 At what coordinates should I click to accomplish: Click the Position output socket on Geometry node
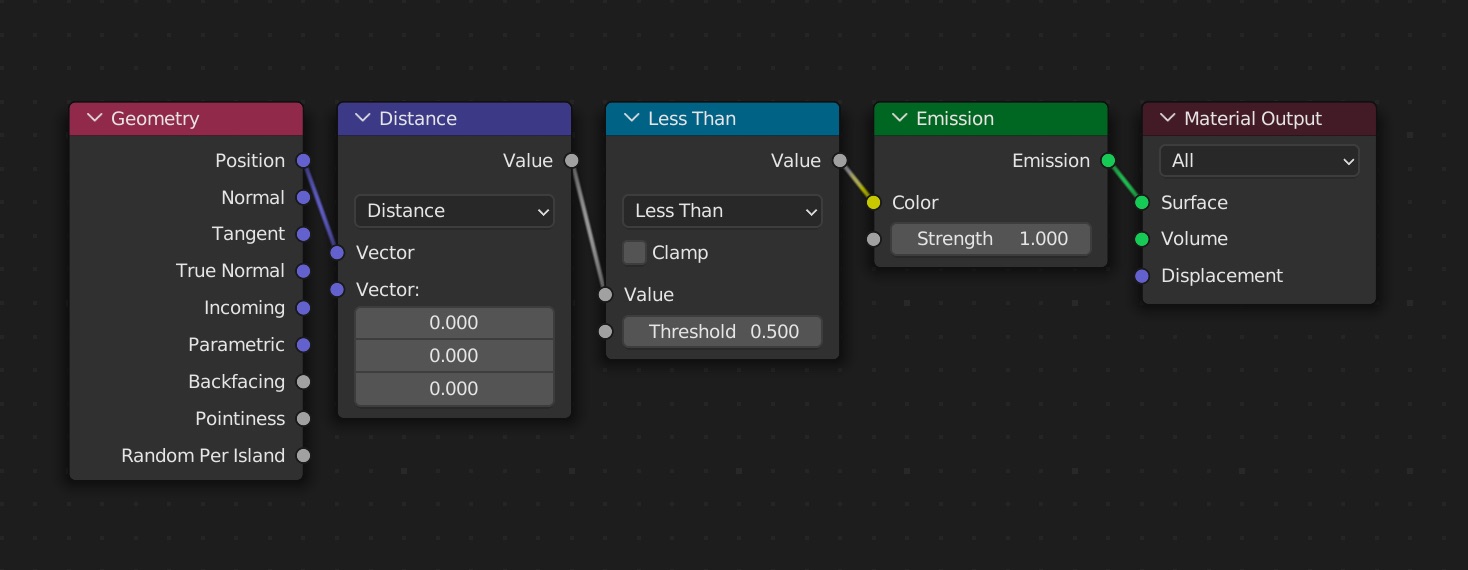303,160
